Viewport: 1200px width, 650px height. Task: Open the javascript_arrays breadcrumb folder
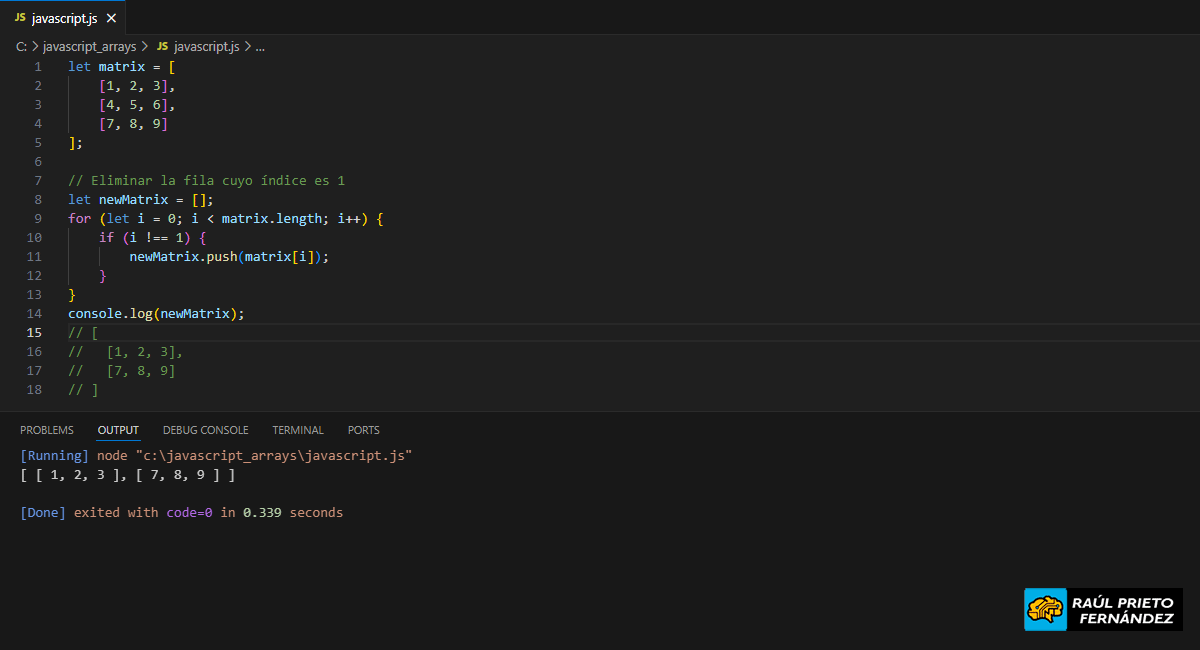coord(89,46)
